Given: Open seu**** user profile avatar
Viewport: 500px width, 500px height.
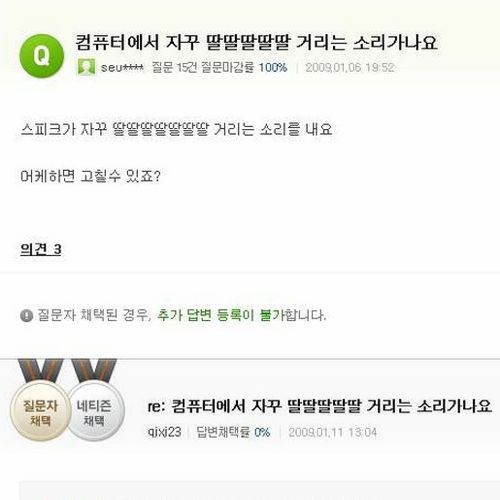Looking at the screenshot, I should point(86,67).
